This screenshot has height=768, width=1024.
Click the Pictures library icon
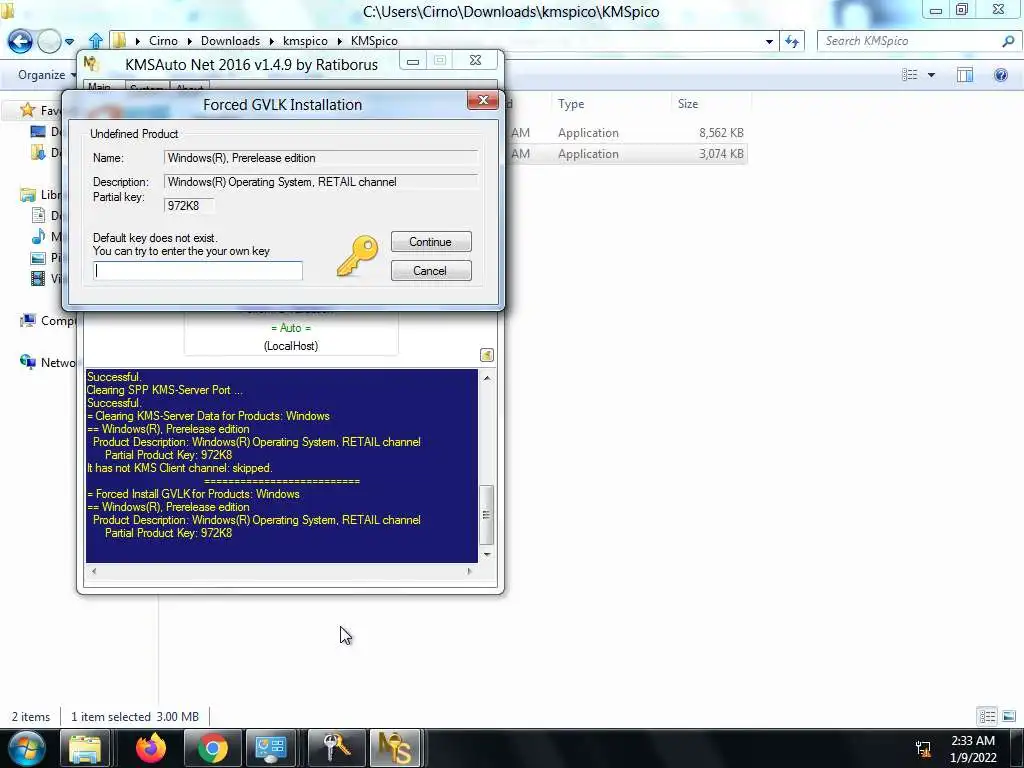pos(38,257)
